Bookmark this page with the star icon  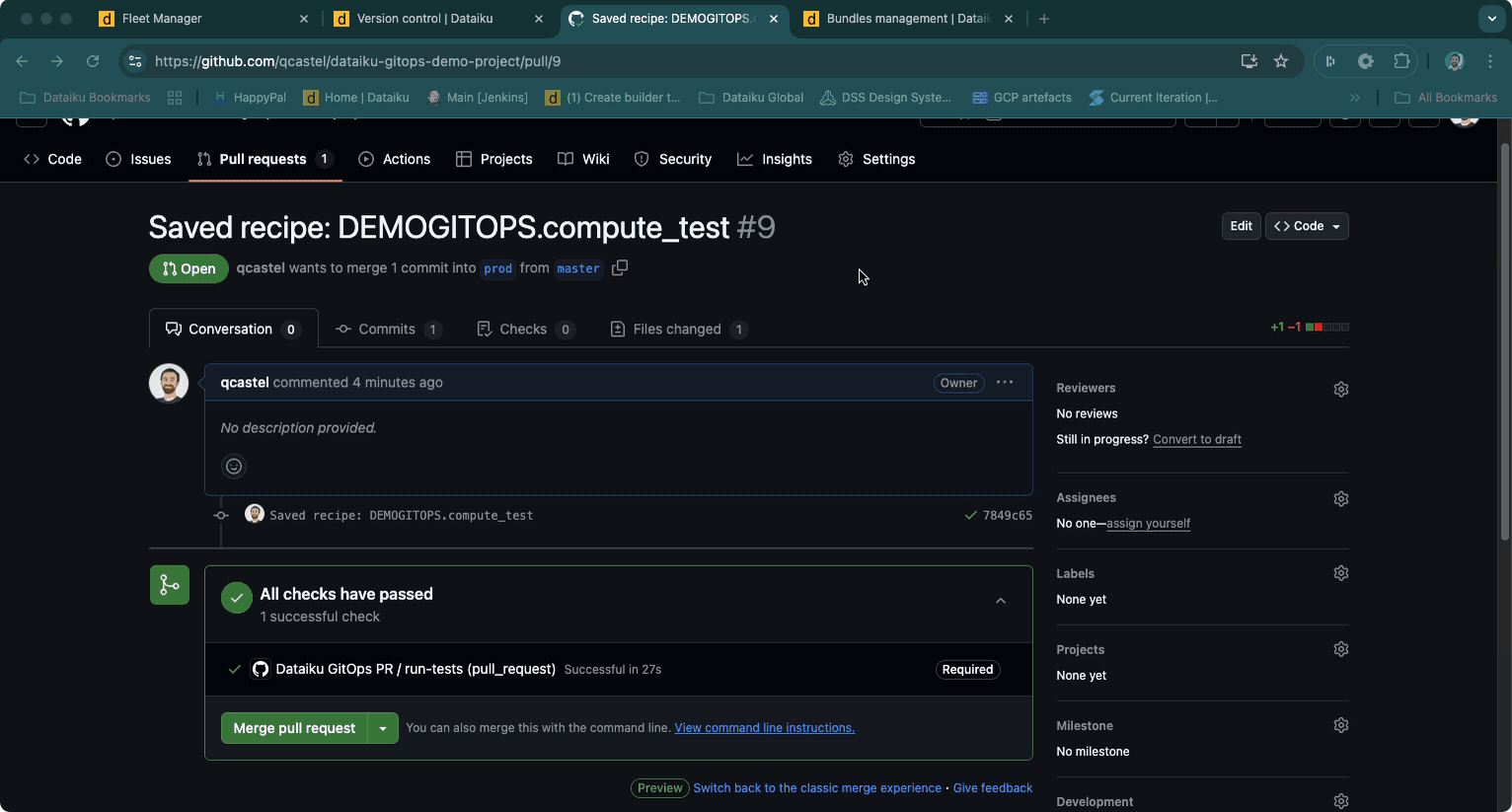coord(1281,61)
